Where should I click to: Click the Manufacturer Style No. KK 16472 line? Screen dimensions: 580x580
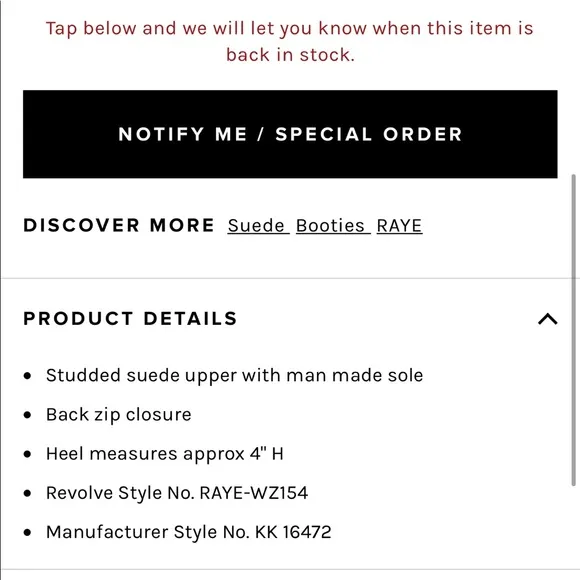(189, 532)
